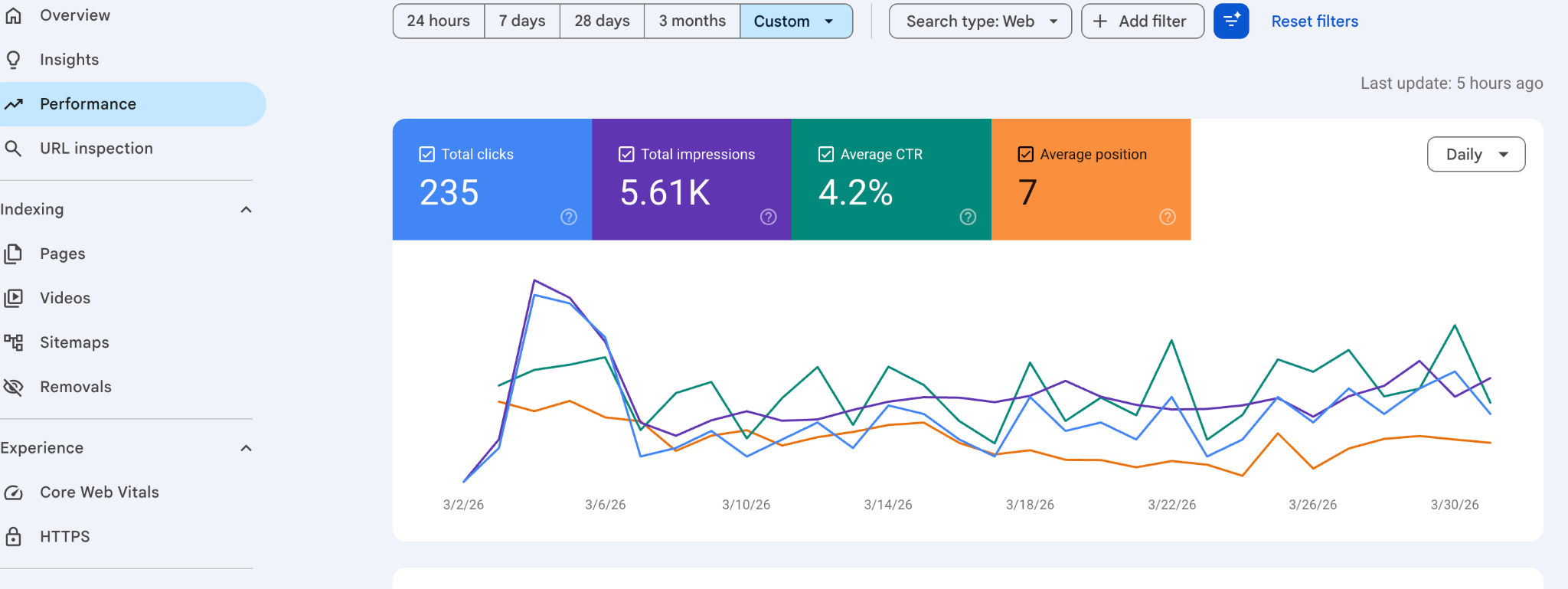Open the Daily granularity dropdown
Image resolution: width=1568 pixels, height=589 pixels.
[x=1476, y=155]
